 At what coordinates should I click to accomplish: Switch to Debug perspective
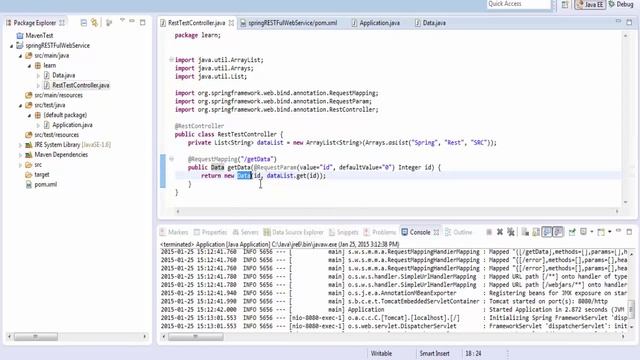(x=621, y=4)
